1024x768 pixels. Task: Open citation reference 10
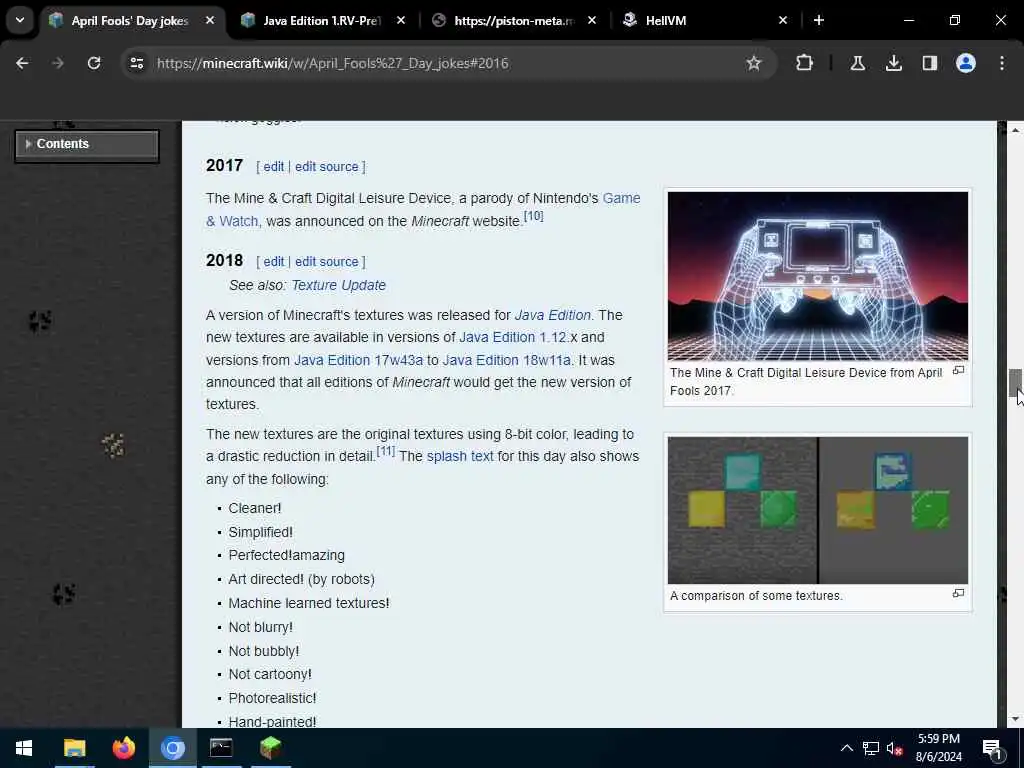[x=534, y=216]
